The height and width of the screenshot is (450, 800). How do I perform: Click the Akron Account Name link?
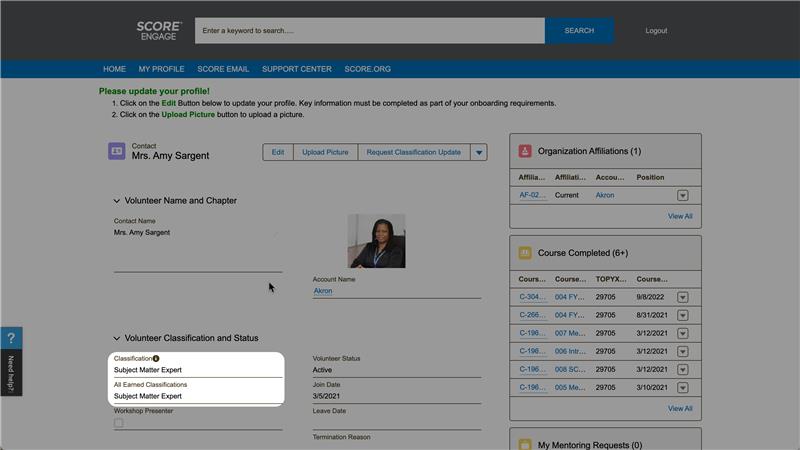point(323,291)
